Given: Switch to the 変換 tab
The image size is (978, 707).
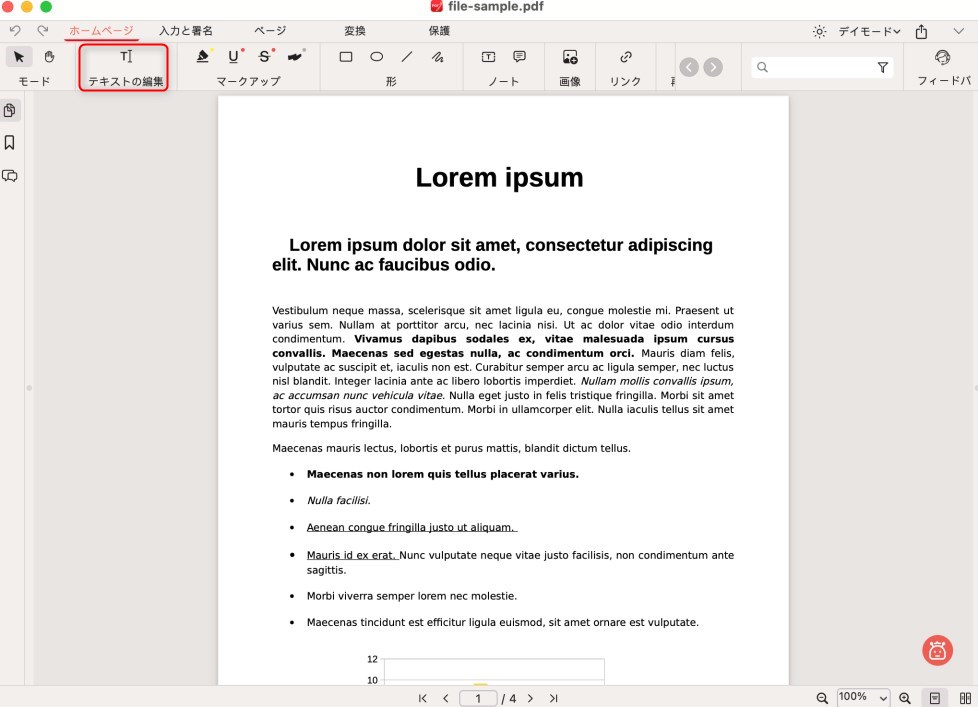Looking at the screenshot, I should point(354,31).
